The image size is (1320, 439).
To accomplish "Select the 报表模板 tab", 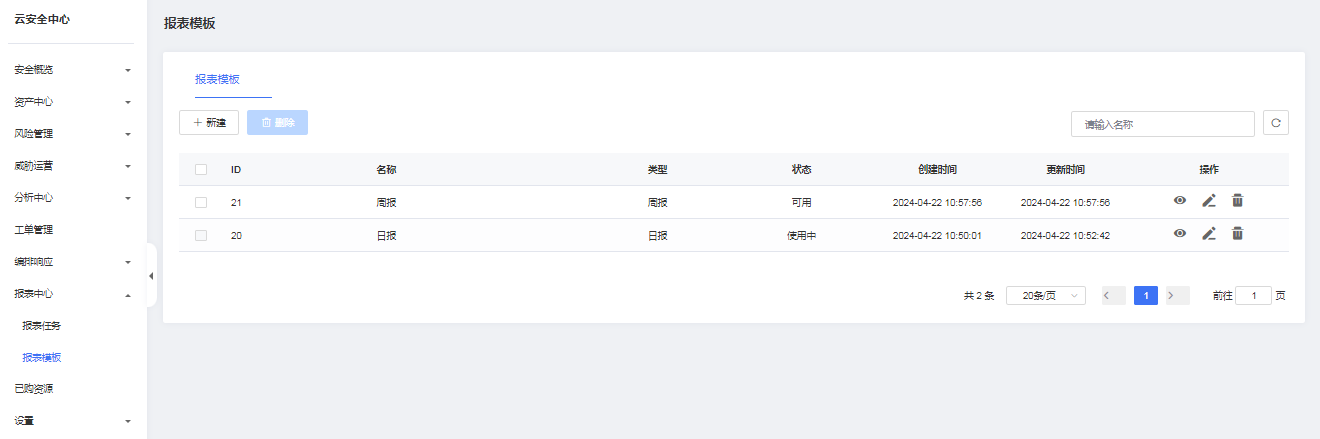I will [217, 79].
